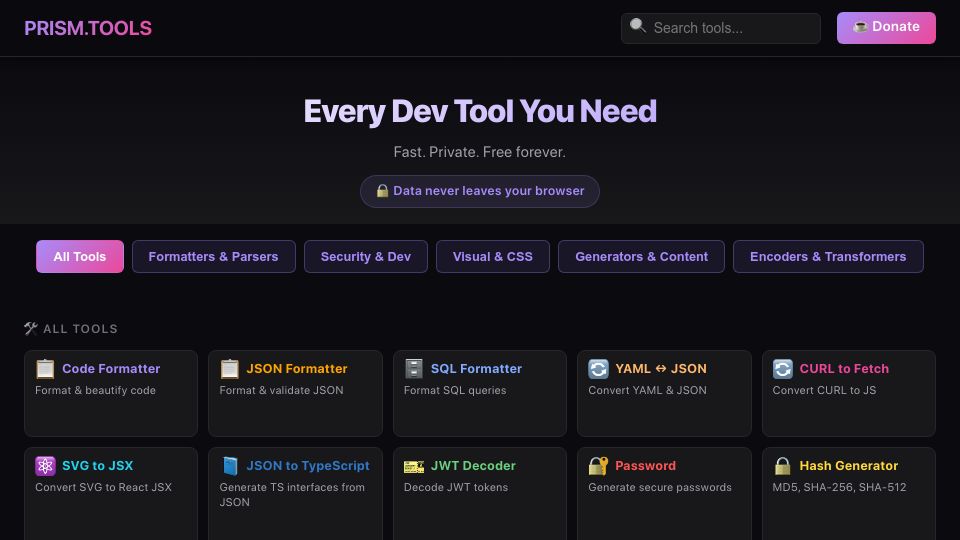Filter by Generators & Content
This screenshot has width=960, height=540.
pyautogui.click(x=641, y=257)
